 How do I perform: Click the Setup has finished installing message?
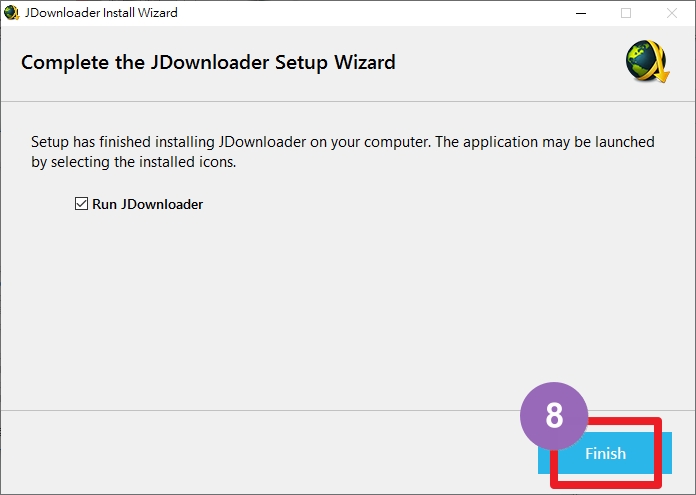tap(343, 142)
